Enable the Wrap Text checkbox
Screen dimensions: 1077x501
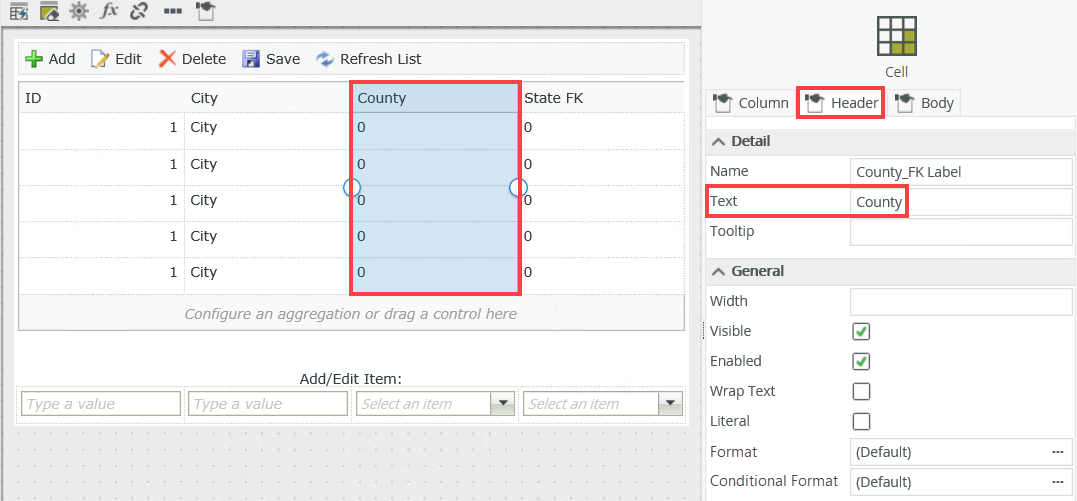(861, 391)
